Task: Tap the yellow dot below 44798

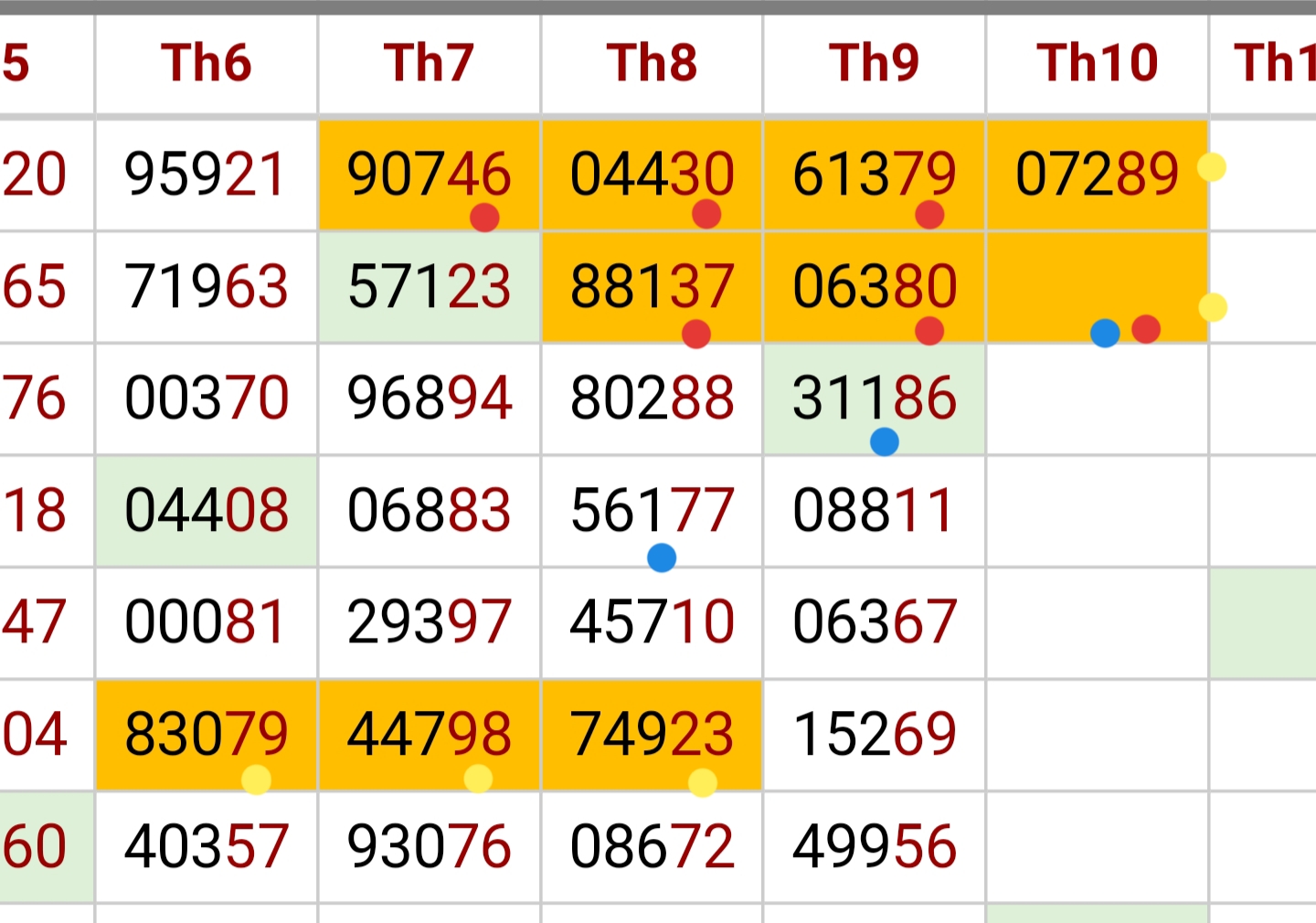Action: [x=478, y=779]
